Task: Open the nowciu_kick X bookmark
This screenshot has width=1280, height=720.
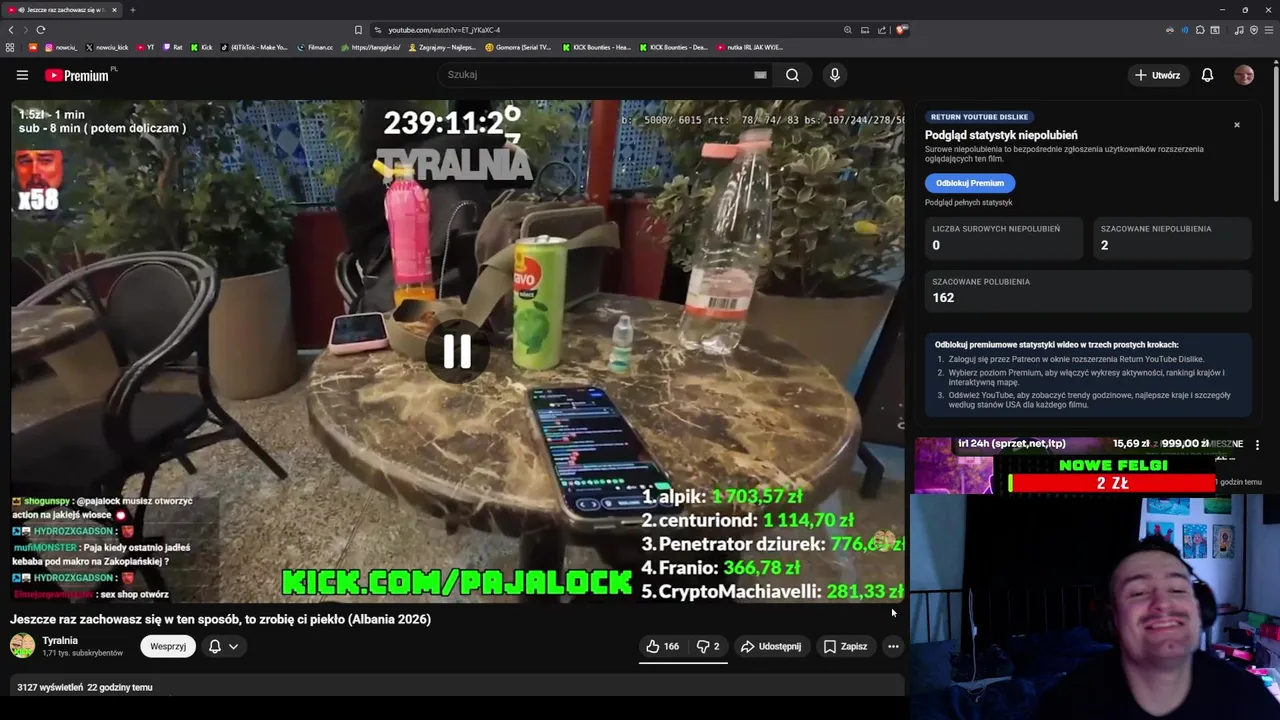Action: point(107,47)
